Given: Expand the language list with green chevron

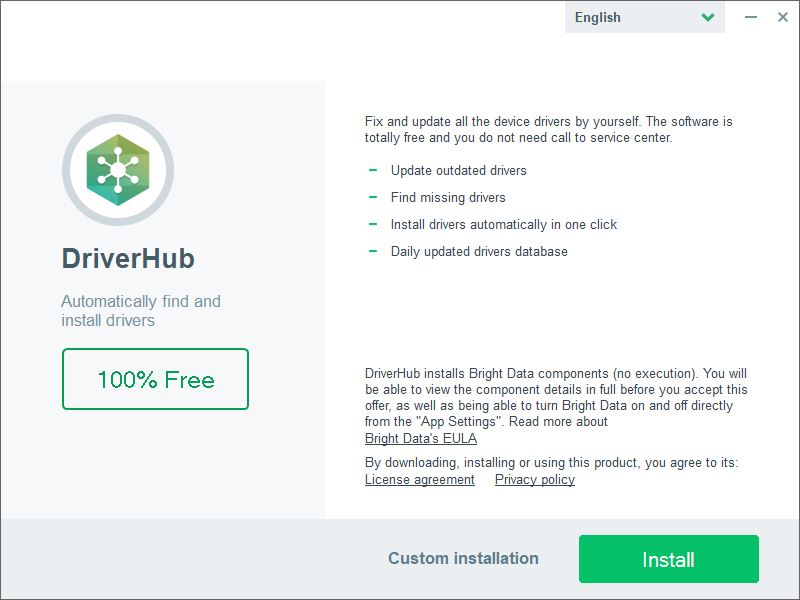Looking at the screenshot, I should pyautogui.click(x=708, y=17).
